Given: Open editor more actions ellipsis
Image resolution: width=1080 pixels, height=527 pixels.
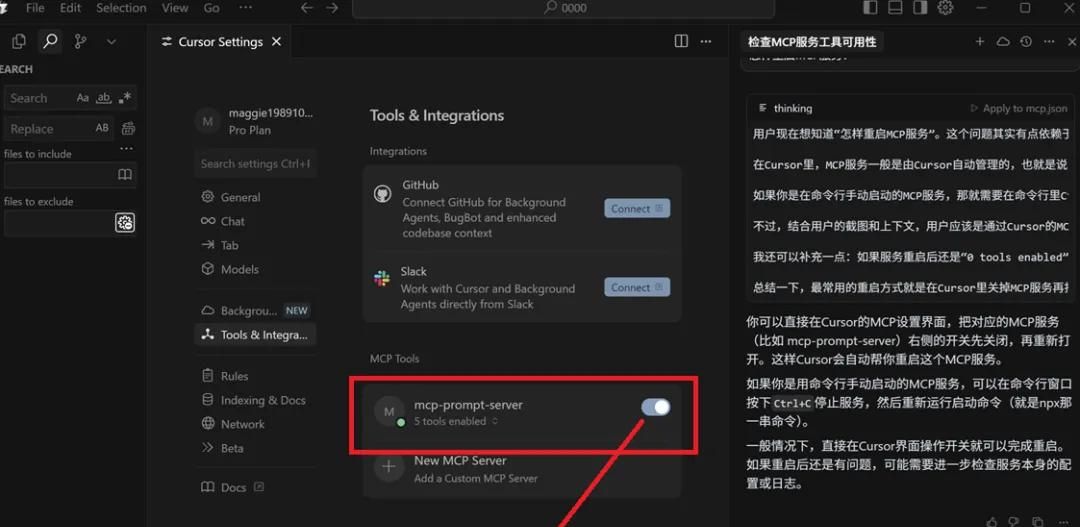Looking at the screenshot, I should pyautogui.click(x=706, y=41).
